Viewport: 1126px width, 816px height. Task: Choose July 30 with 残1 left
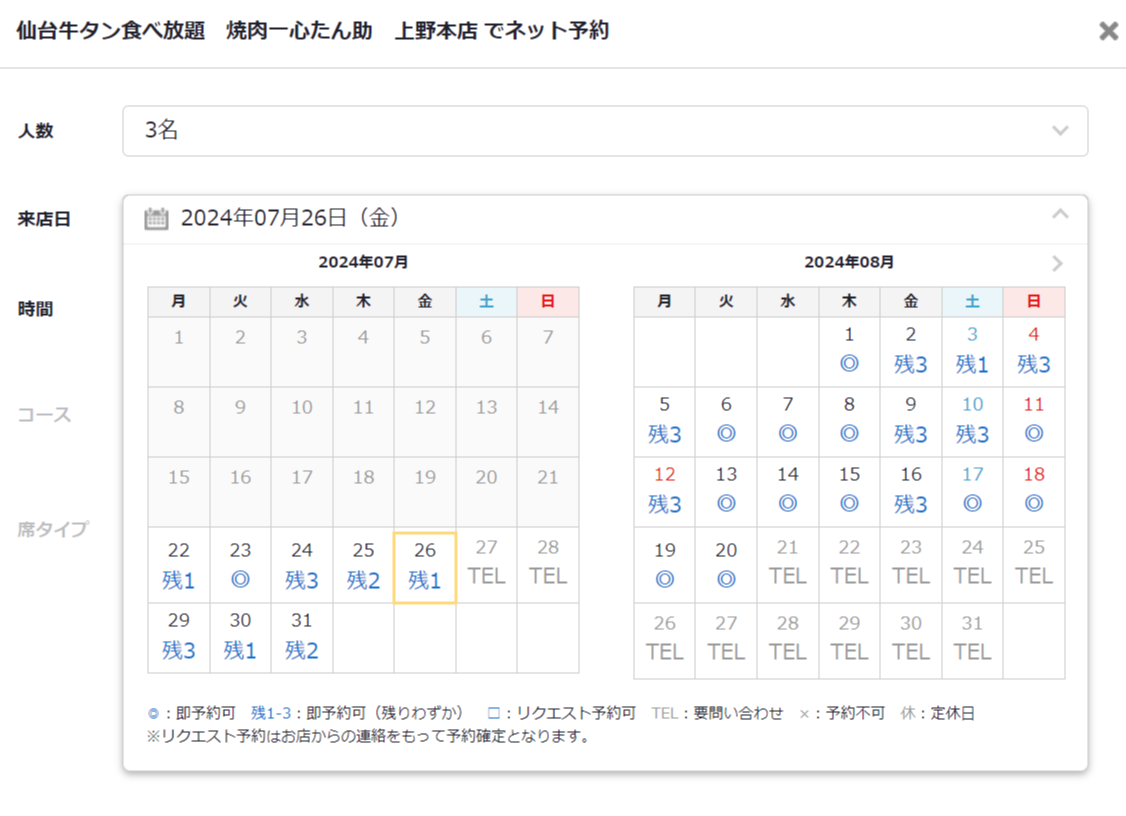coord(240,636)
